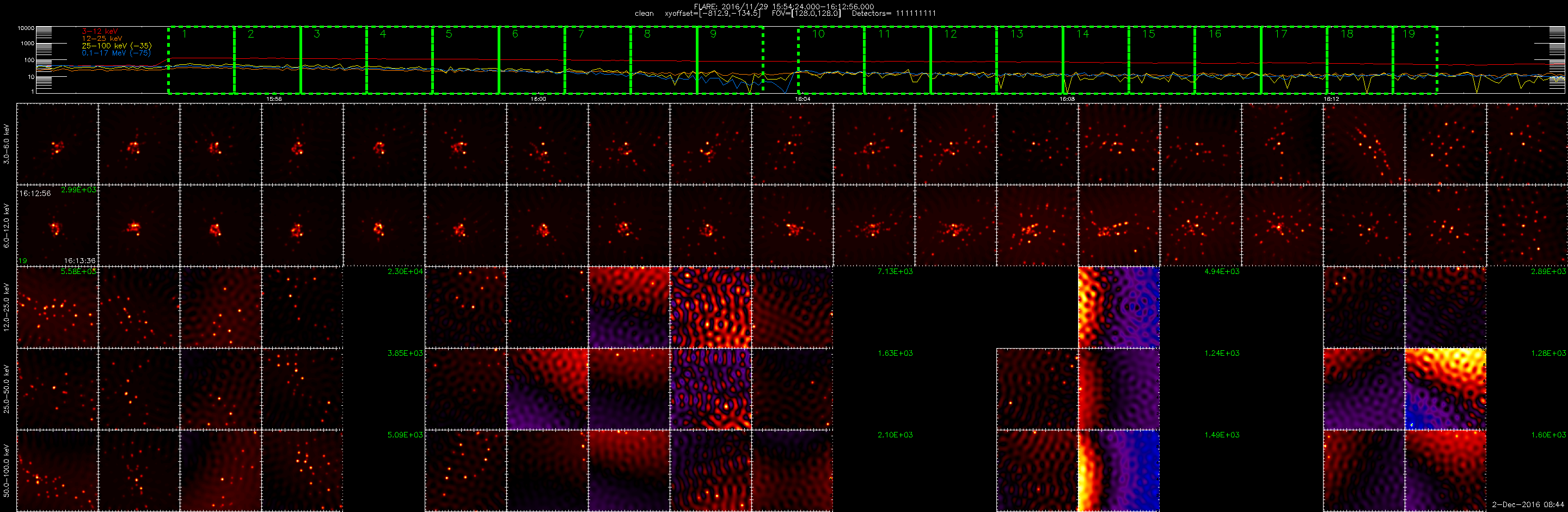Click the '16:08' time axis label

click(1067, 99)
